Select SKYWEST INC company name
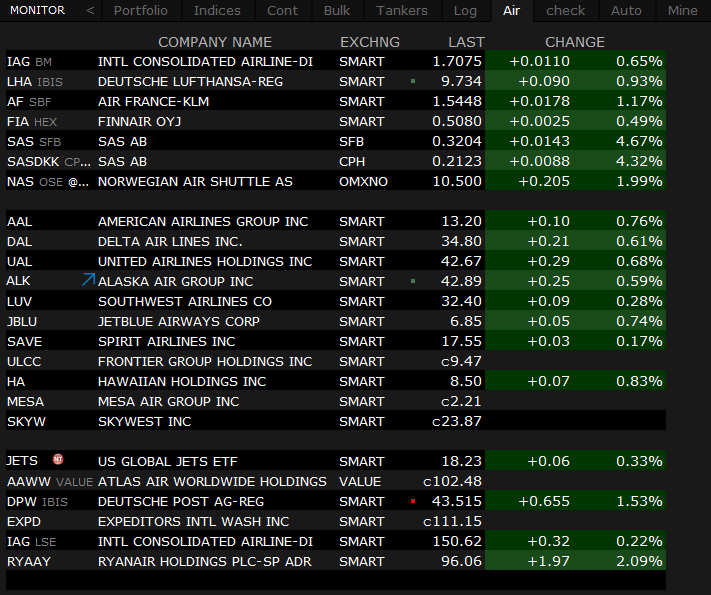The image size is (711, 595). pyautogui.click(x=145, y=421)
